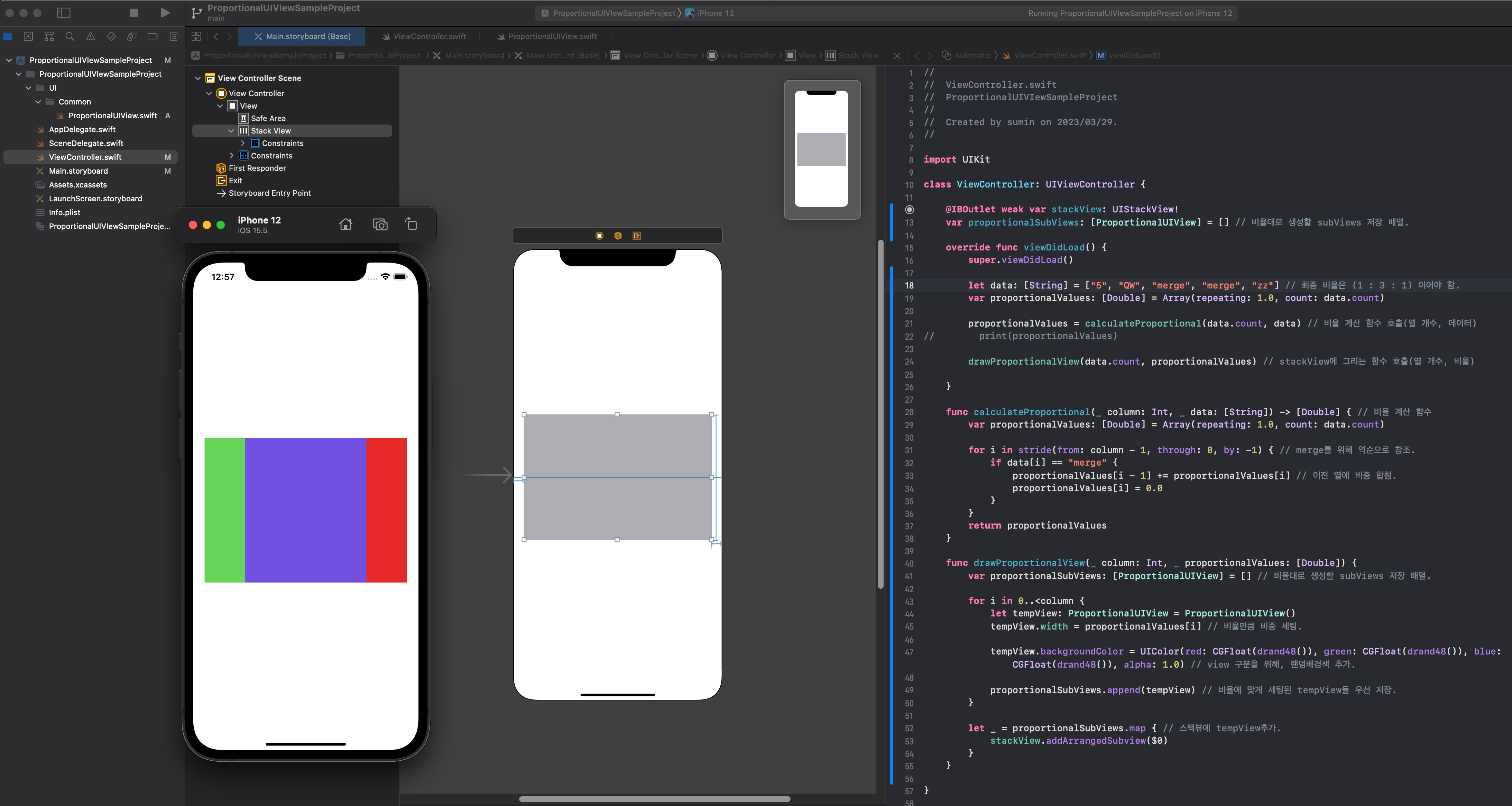The height and width of the screenshot is (806, 1512).
Task: Click the Run play button
Action: (x=165, y=13)
